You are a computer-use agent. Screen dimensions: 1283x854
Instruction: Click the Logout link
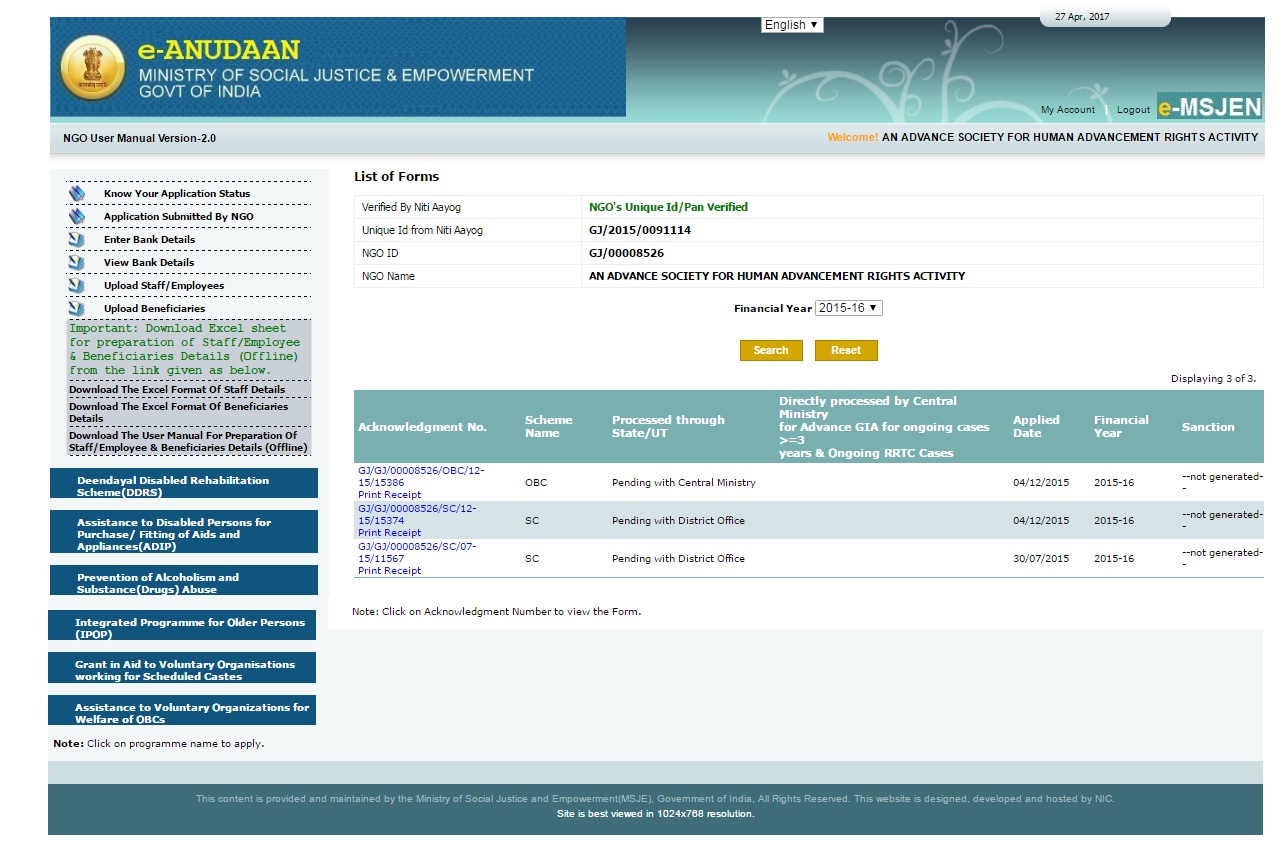(x=1133, y=110)
